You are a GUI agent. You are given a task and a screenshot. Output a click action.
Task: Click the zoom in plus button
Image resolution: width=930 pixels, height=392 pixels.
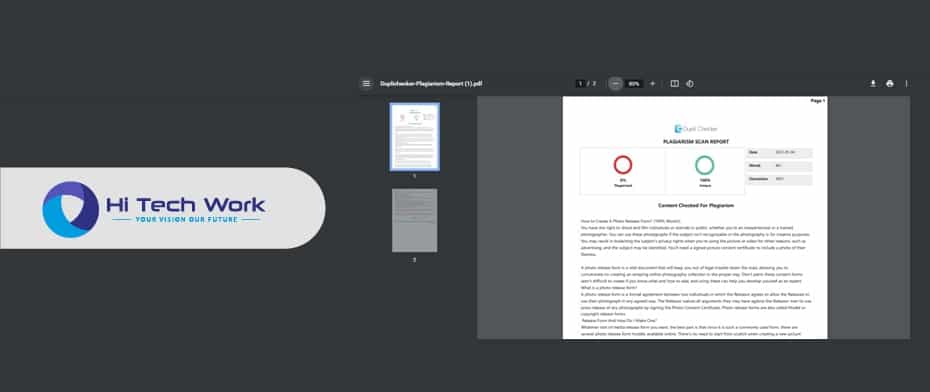(x=652, y=84)
